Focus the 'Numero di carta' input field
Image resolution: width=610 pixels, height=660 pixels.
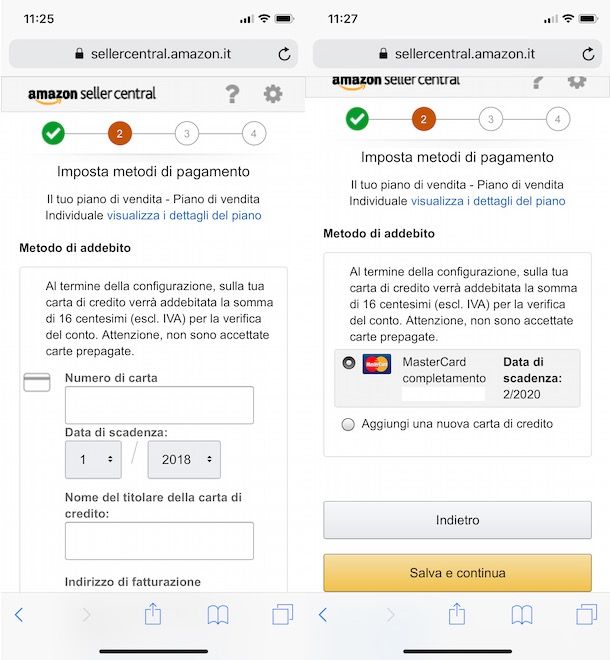pyautogui.click(x=159, y=405)
